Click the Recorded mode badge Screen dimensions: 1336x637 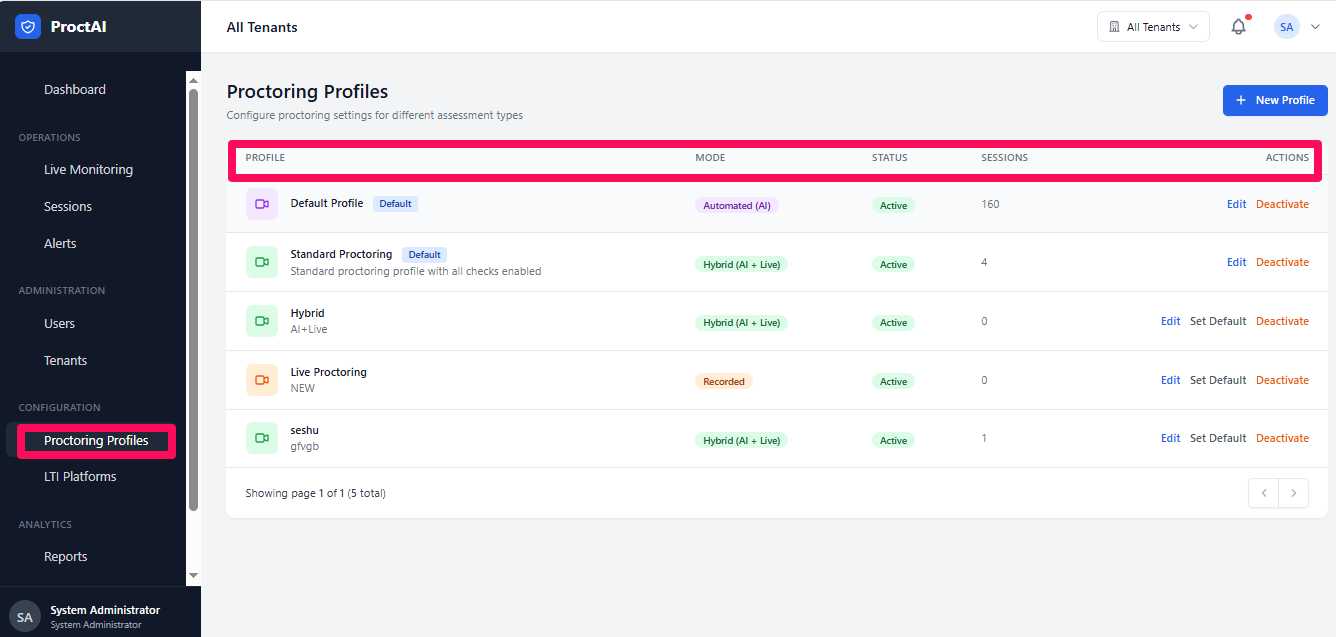point(724,381)
